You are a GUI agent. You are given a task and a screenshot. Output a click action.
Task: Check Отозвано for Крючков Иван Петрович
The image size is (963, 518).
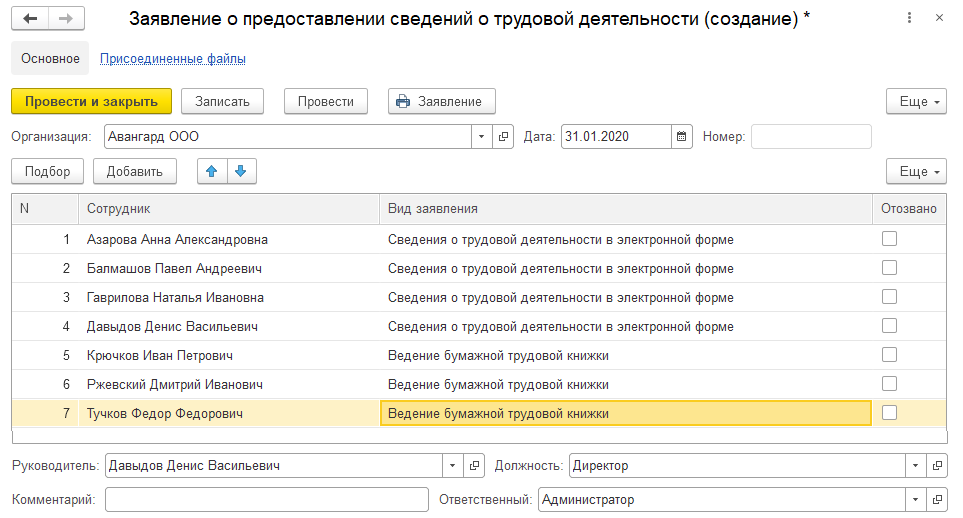pos(889,355)
